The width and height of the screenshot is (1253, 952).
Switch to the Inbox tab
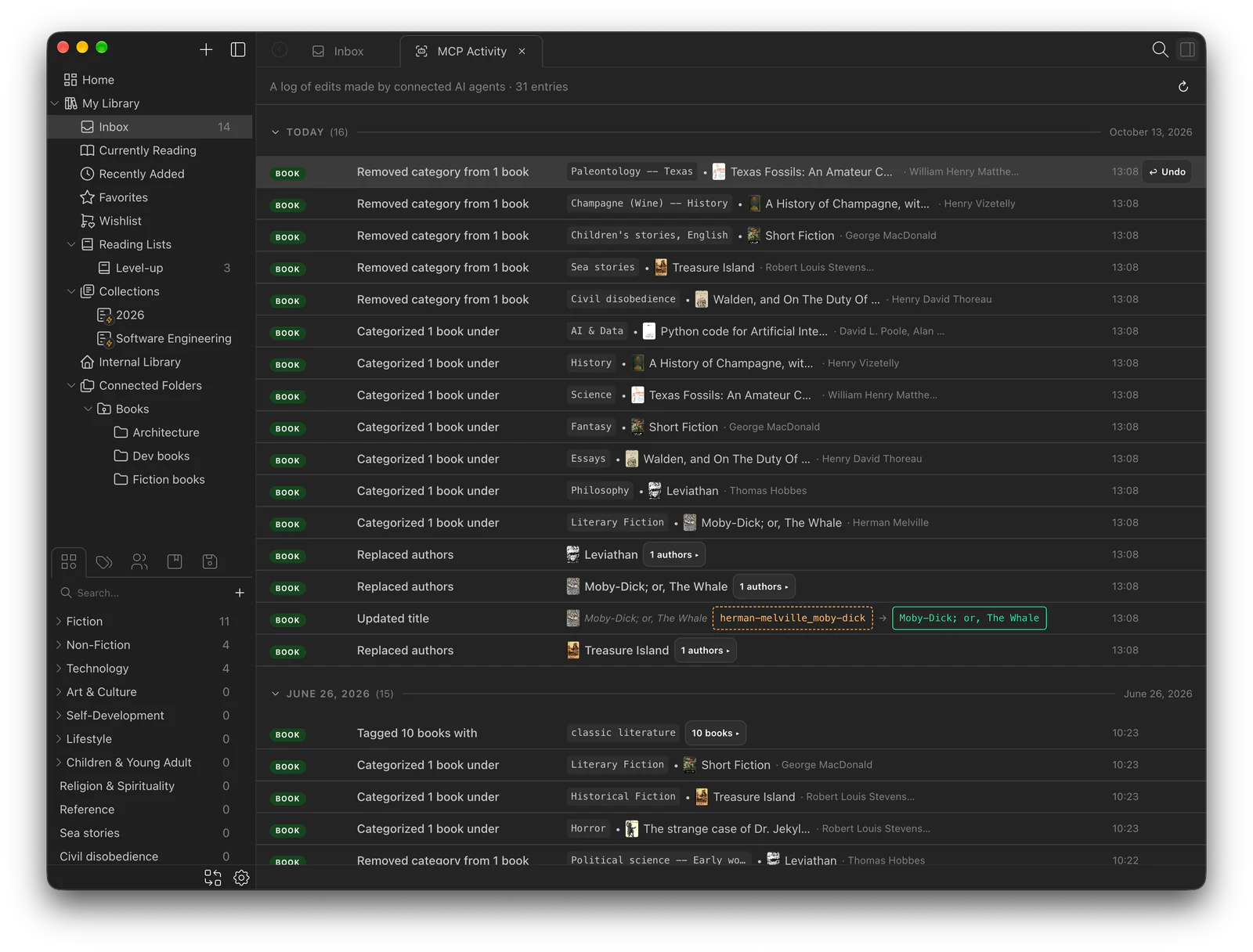point(338,51)
